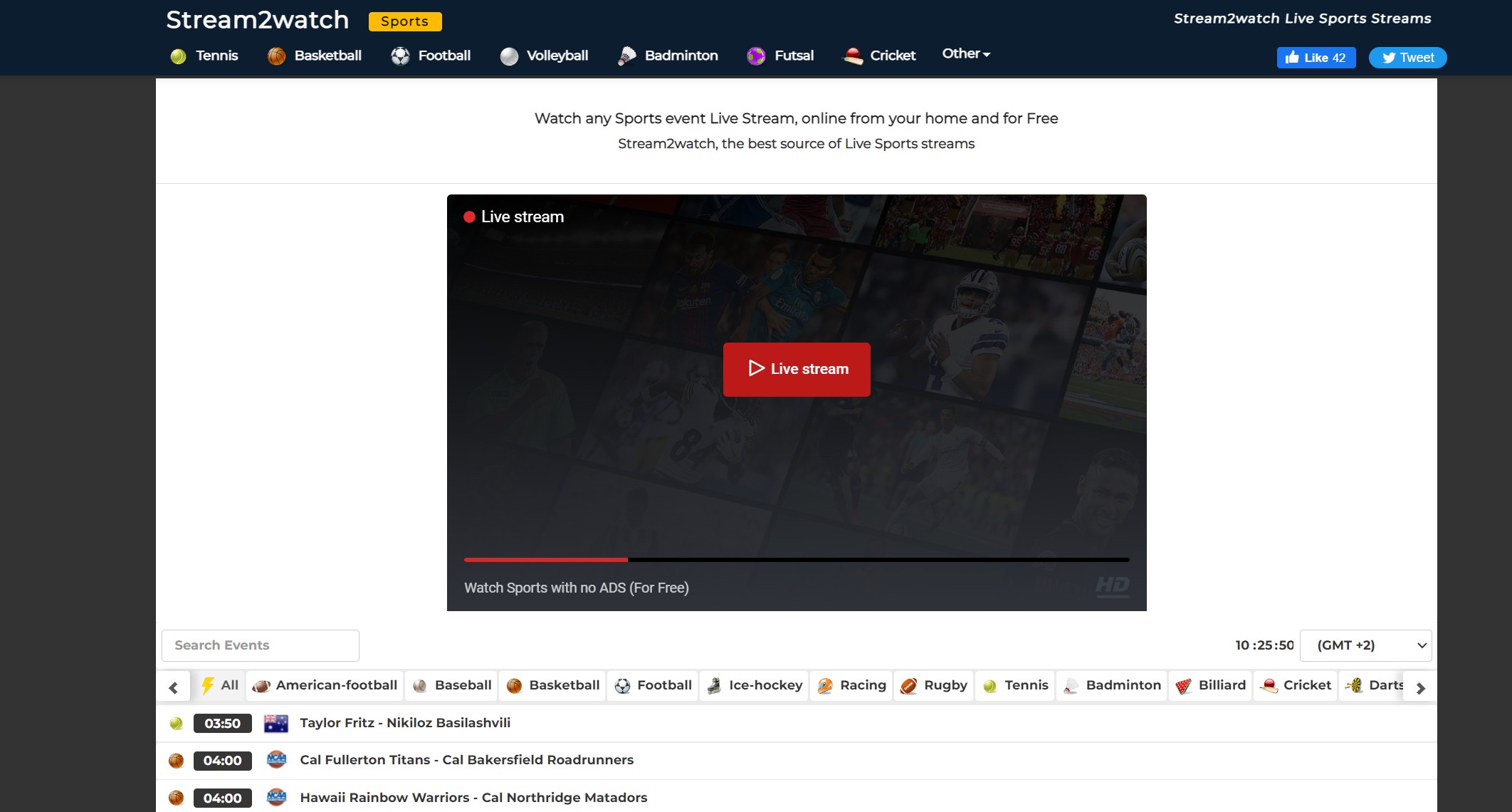Screen dimensions: 1512x812
Task: Click the Facebook Like button
Action: click(x=1316, y=58)
